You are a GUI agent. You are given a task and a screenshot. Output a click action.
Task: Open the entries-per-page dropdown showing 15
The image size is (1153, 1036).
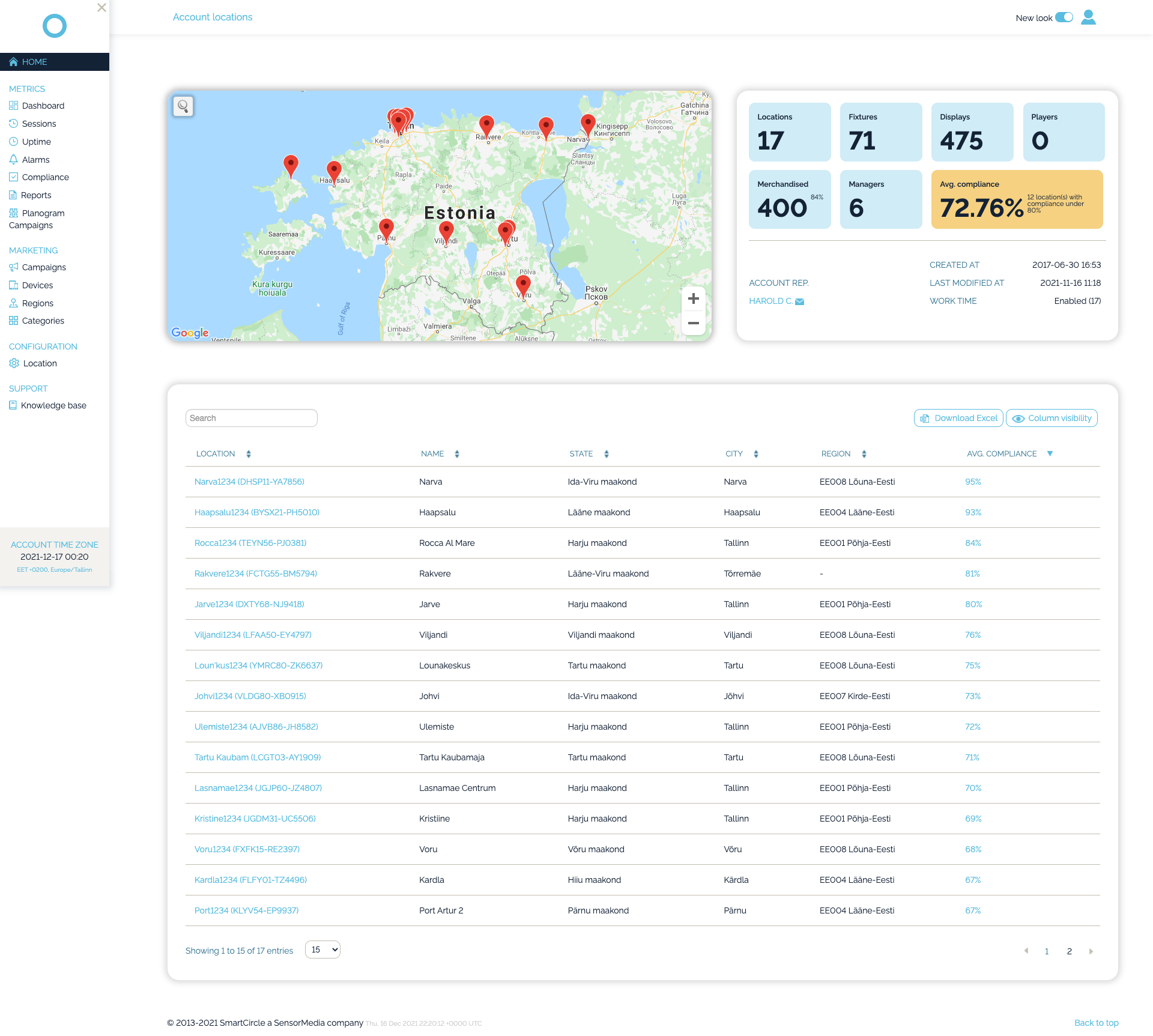coord(323,950)
